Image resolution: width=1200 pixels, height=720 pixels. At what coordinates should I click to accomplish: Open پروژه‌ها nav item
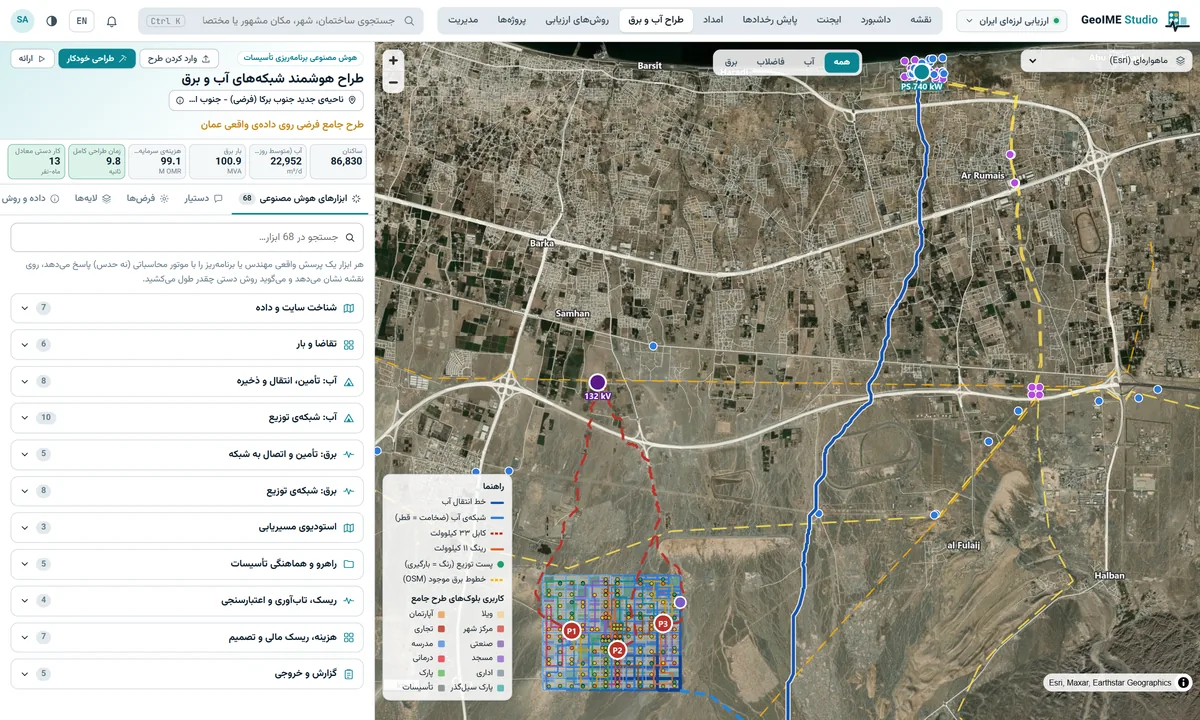(x=514, y=21)
